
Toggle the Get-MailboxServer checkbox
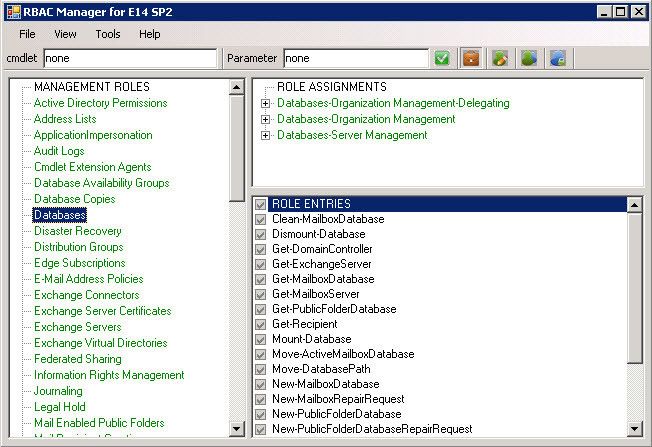click(261, 294)
